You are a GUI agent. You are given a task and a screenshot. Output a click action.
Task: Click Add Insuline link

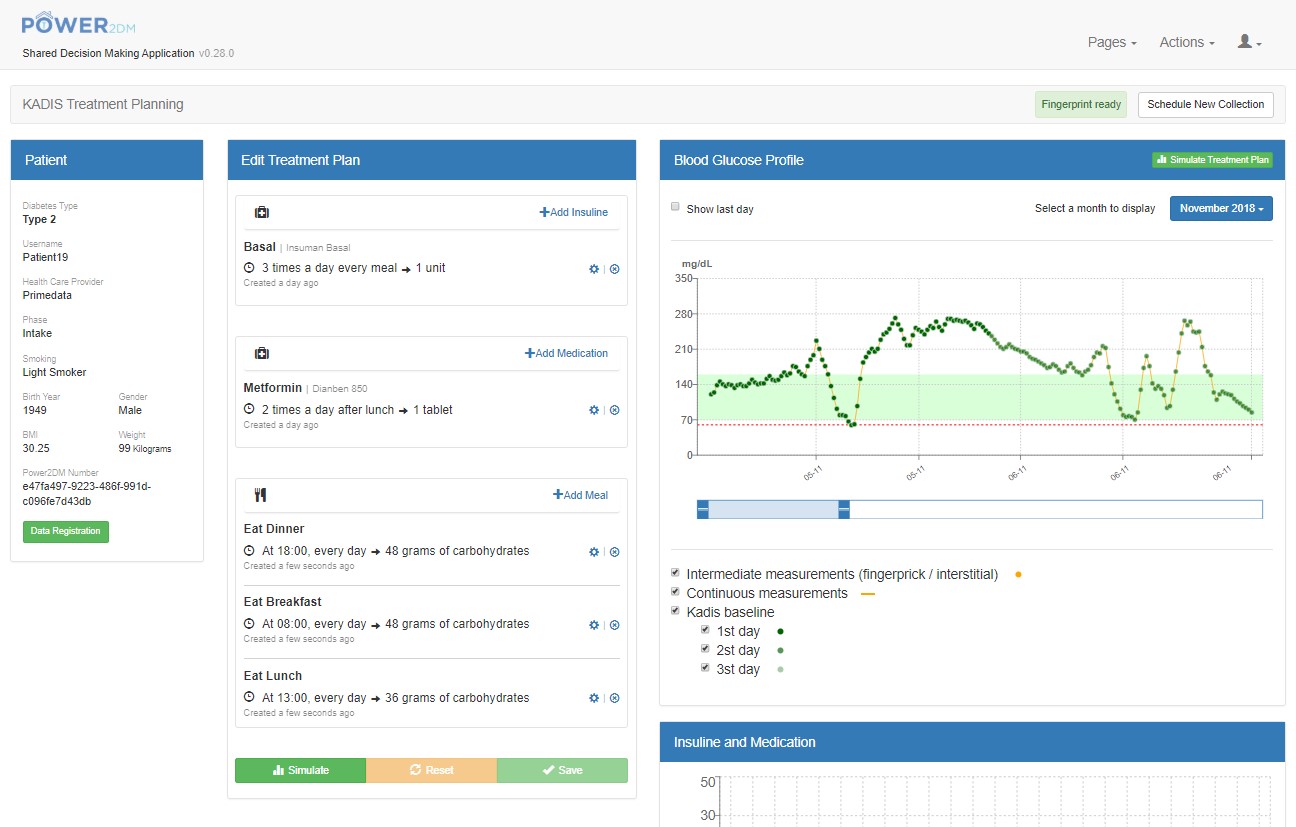coord(574,212)
